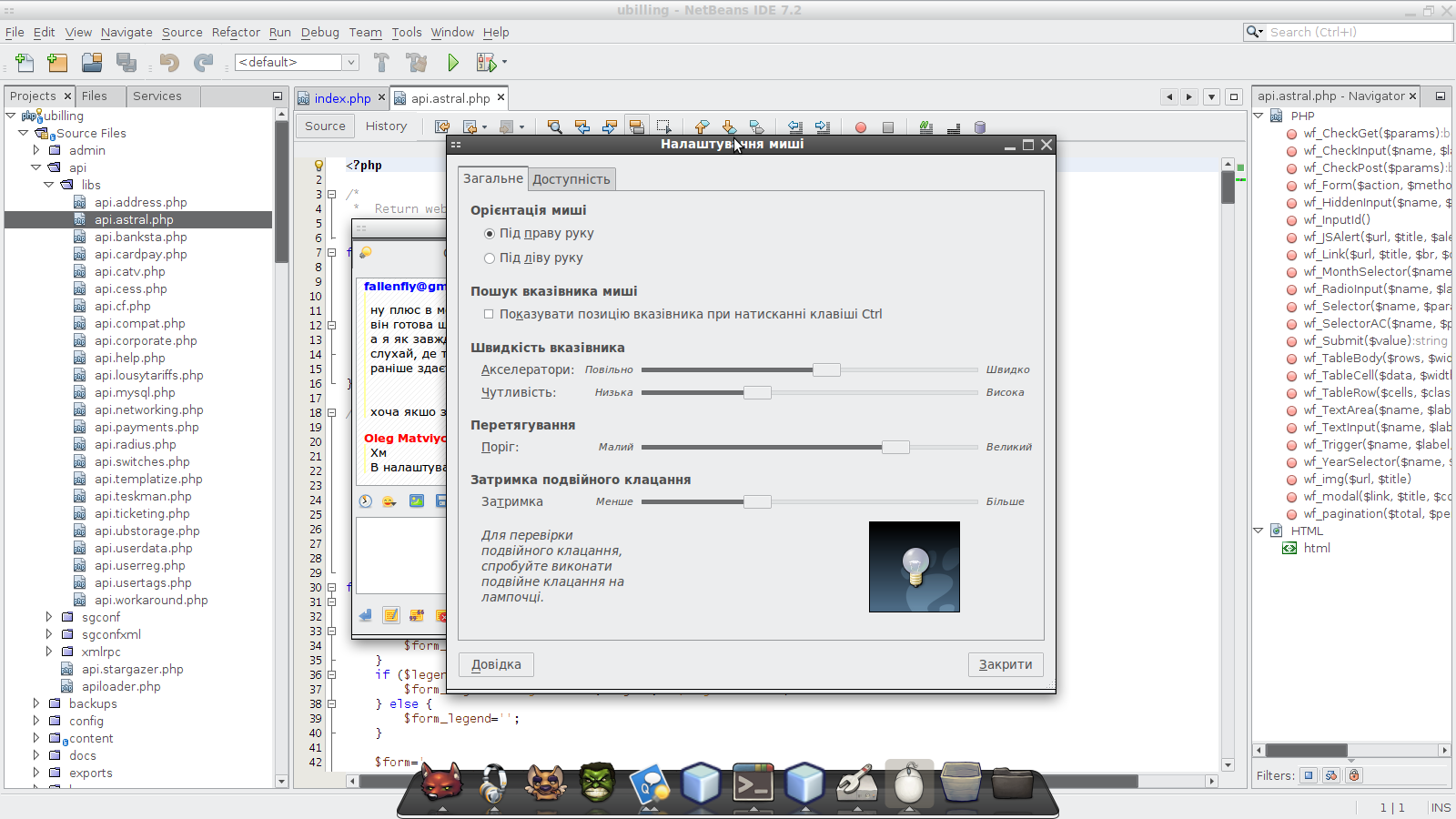Click the editor tab list dropdown arrow
The width and height of the screenshot is (1456, 819).
click(x=1211, y=96)
